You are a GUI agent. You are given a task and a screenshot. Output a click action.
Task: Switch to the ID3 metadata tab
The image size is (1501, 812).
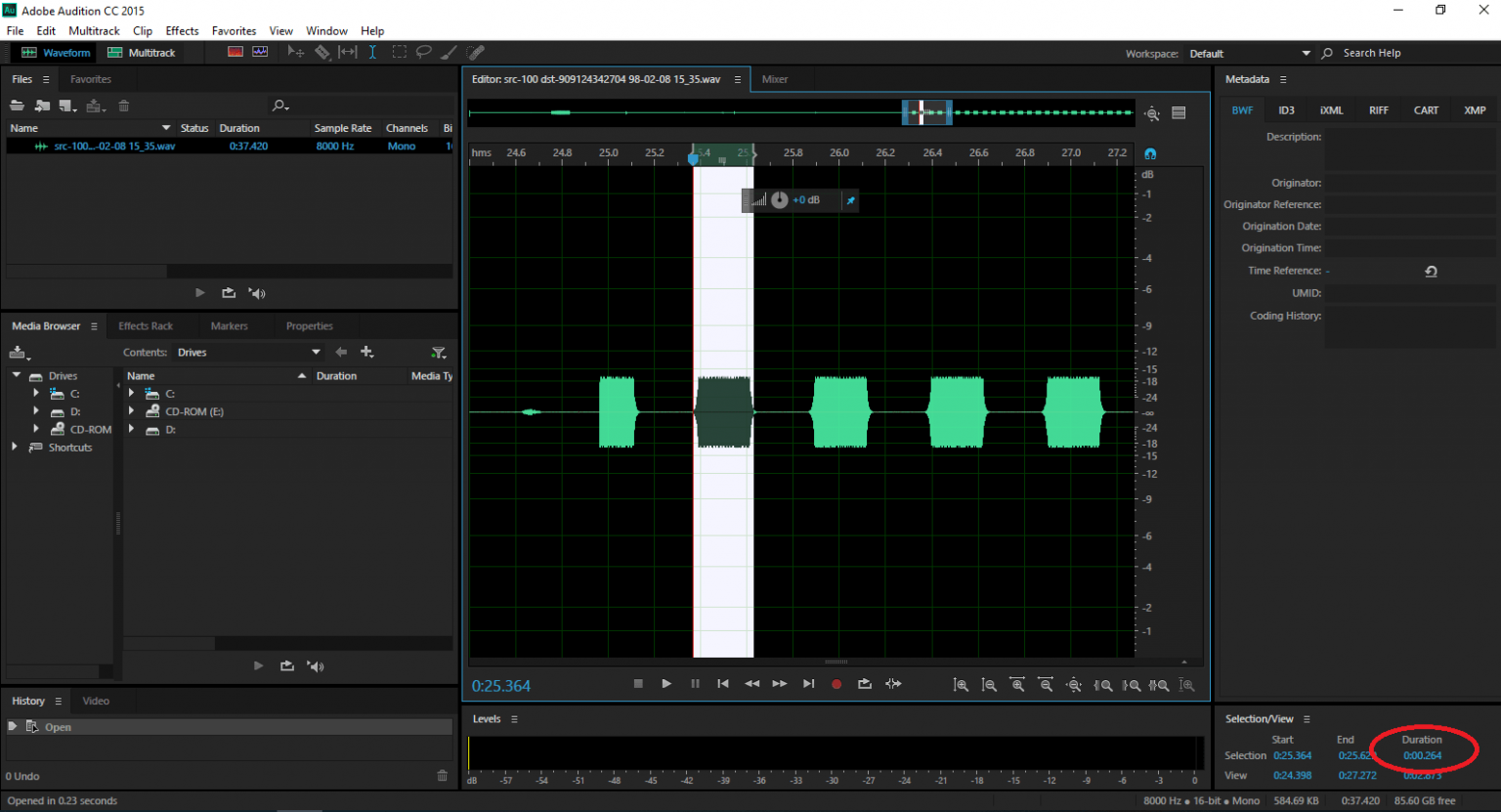pyautogui.click(x=1286, y=110)
